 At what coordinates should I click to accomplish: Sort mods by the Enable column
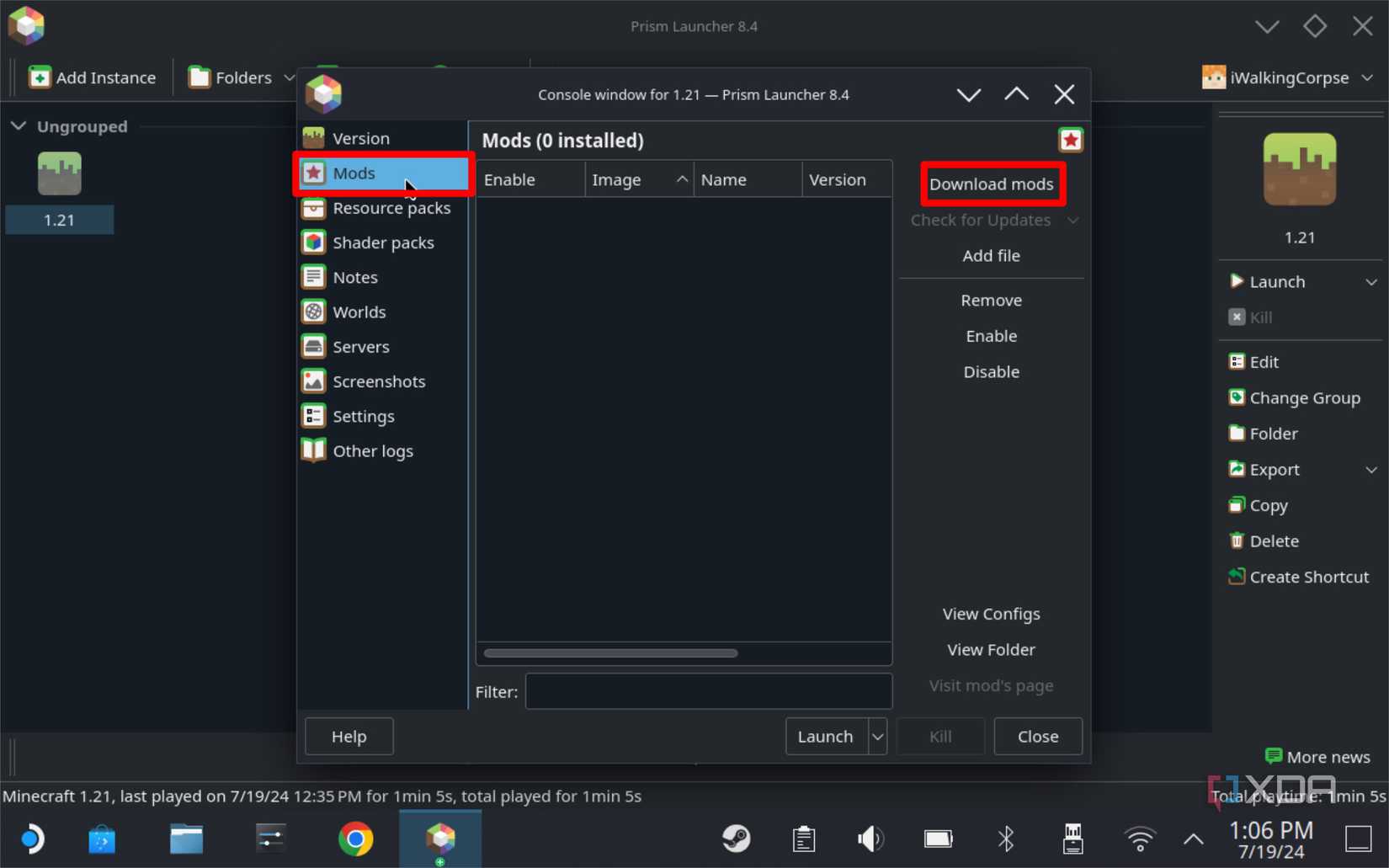530,179
